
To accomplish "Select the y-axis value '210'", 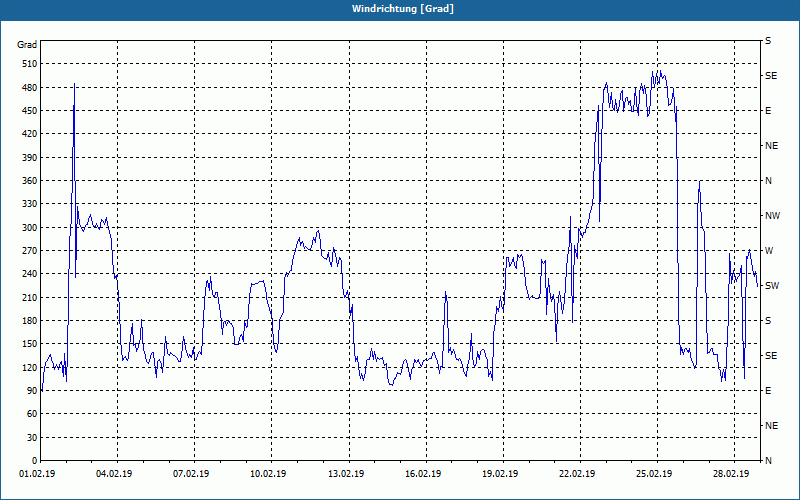I will tap(30, 297).
